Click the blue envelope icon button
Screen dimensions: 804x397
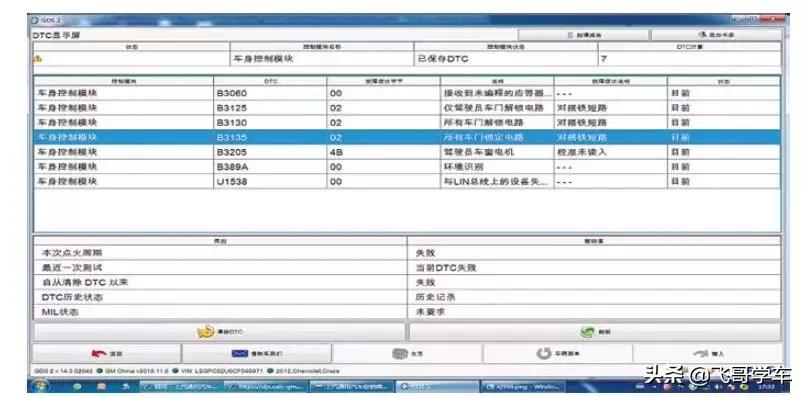point(256,353)
